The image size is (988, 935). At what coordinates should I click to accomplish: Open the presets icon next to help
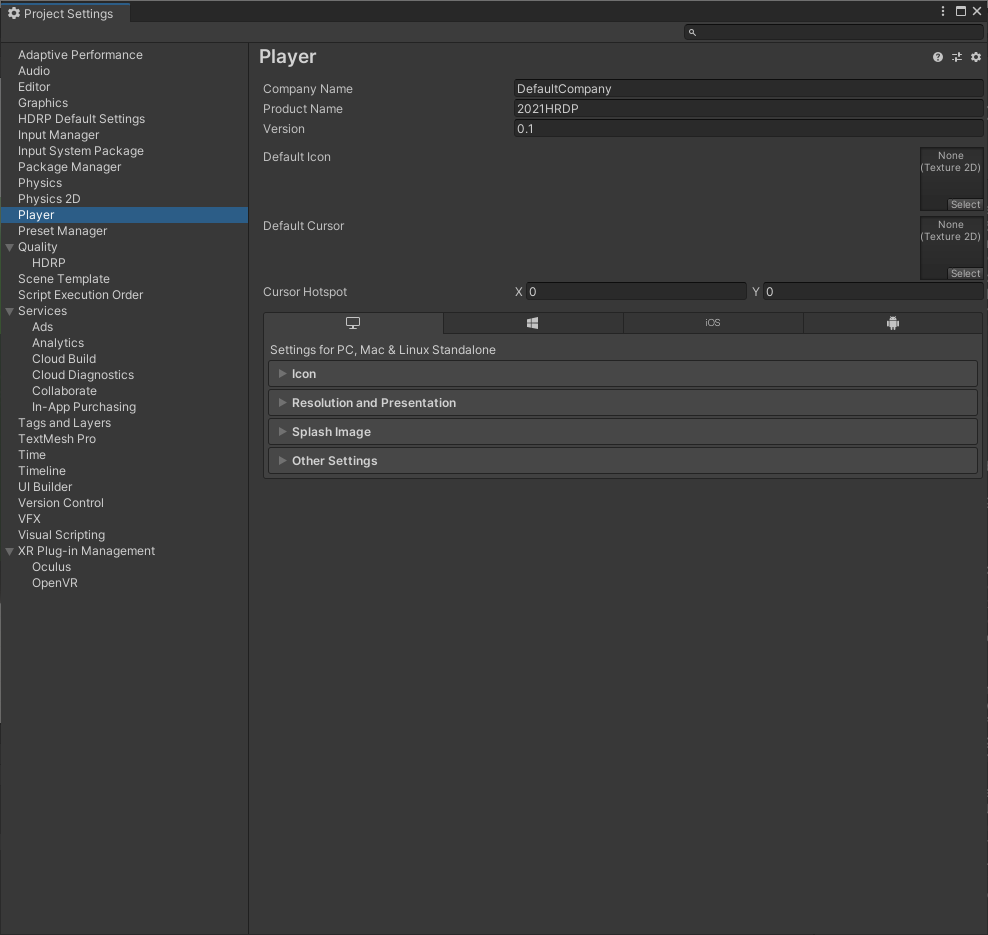tap(956, 57)
